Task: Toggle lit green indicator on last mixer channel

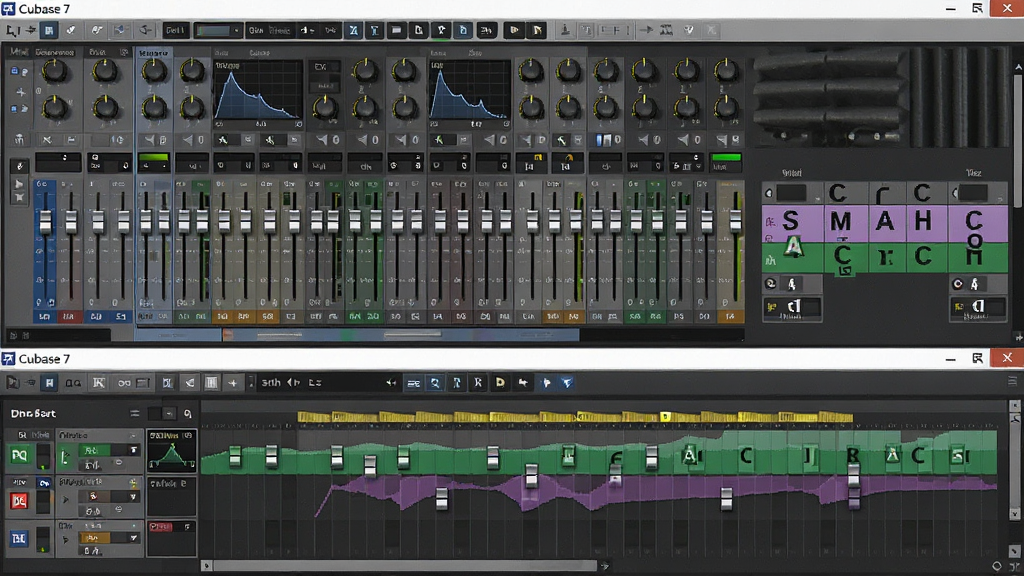Action: pyautogui.click(x=726, y=157)
